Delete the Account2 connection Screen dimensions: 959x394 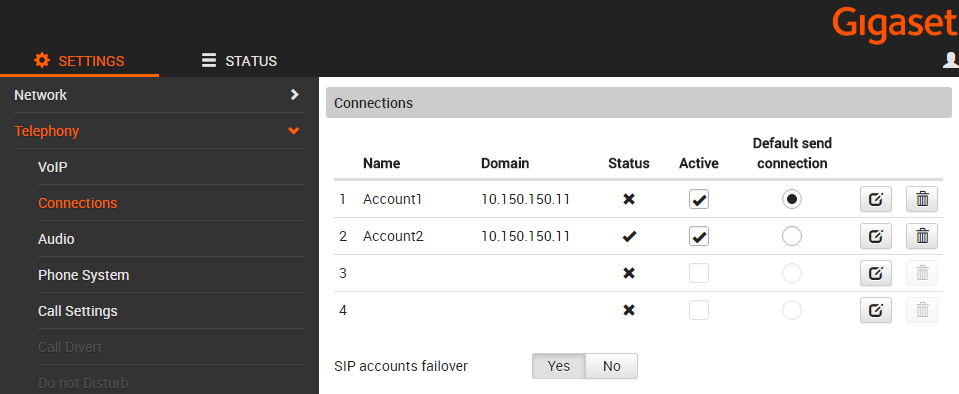point(922,236)
